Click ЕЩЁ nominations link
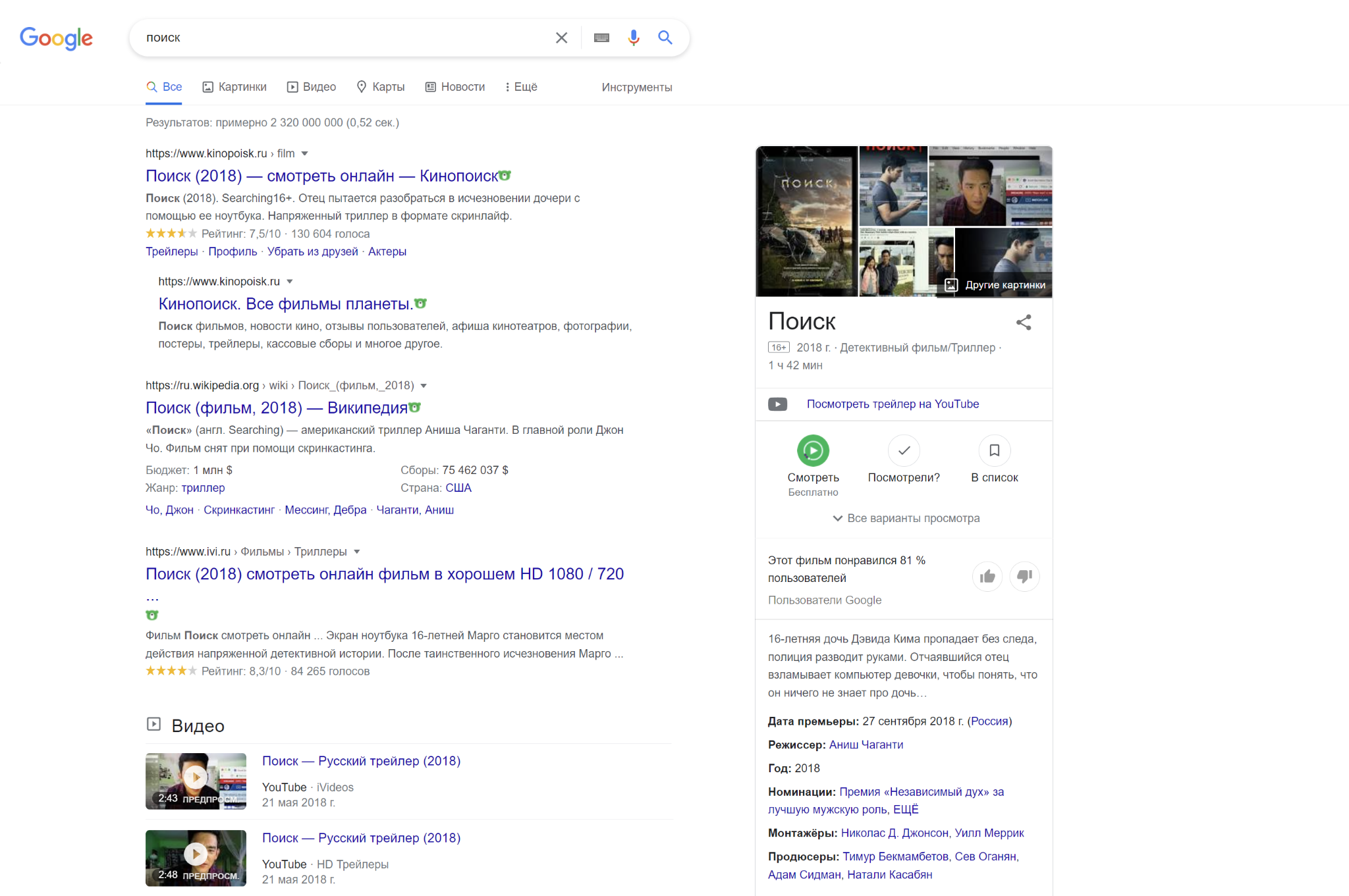 tap(906, 810)
